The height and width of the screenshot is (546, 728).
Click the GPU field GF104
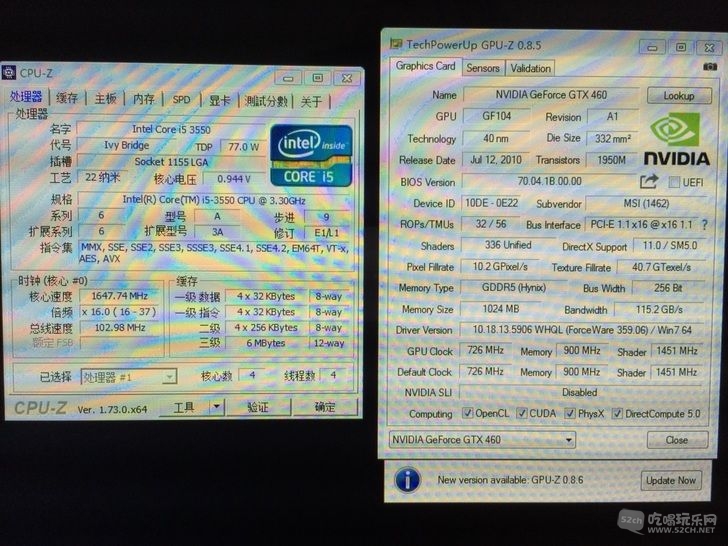[496, 116]
